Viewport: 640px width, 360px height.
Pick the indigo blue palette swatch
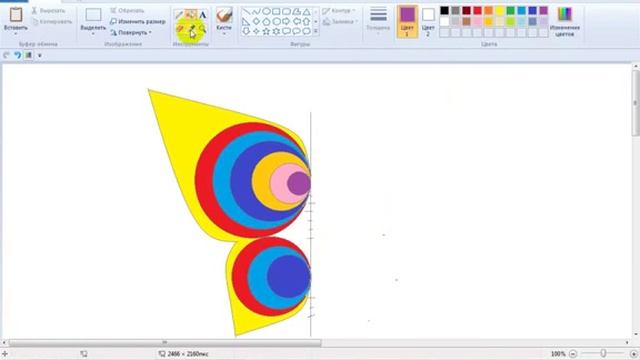click(533, 11)
